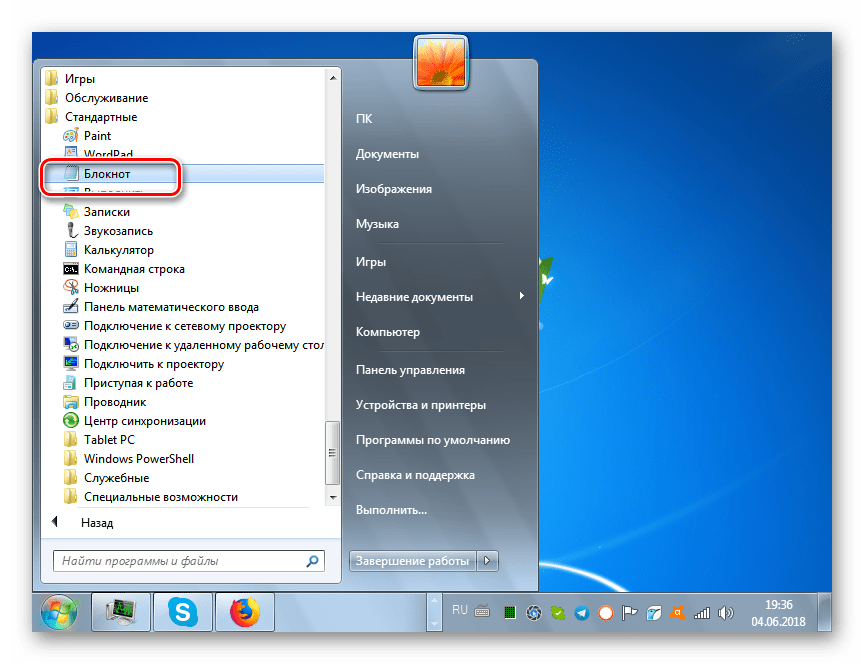Viewport: 864px width, 664px height.
Task: Open the Музыка library
Action: [377, 224]
